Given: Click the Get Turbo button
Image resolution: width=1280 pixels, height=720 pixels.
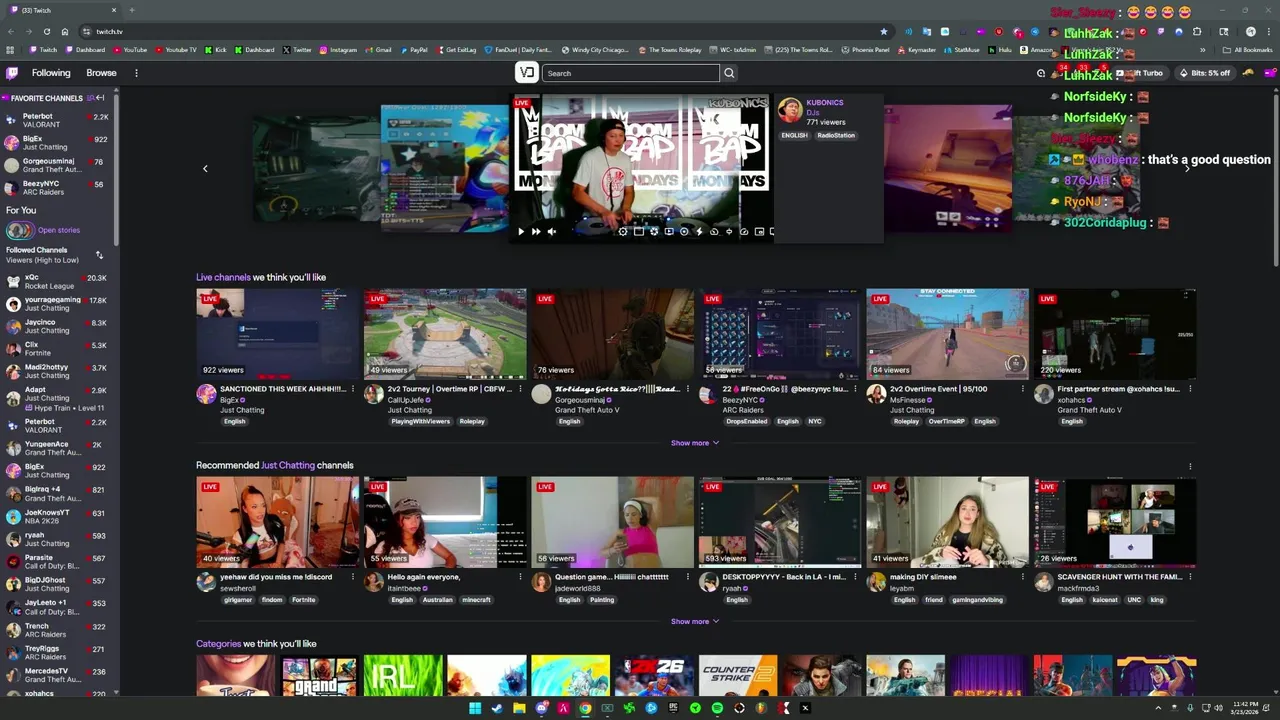Looking at the screenshot, I should tap(1139, 73).
